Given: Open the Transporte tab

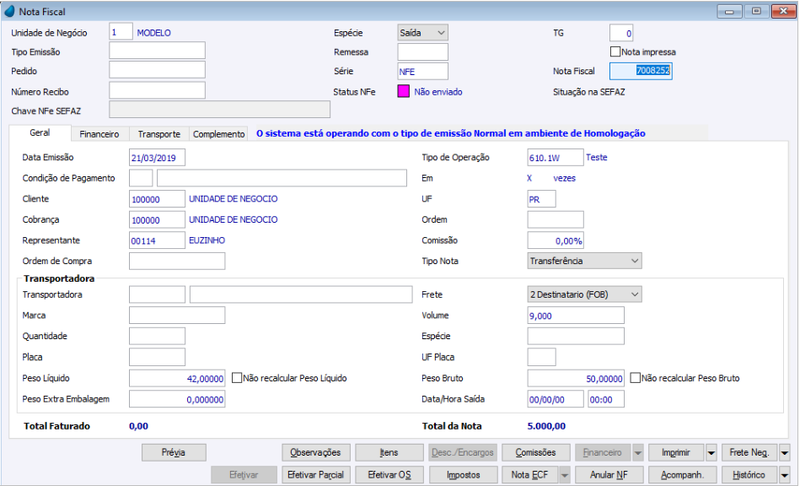Looking at the screenshot, I should (x=159, y=134).
